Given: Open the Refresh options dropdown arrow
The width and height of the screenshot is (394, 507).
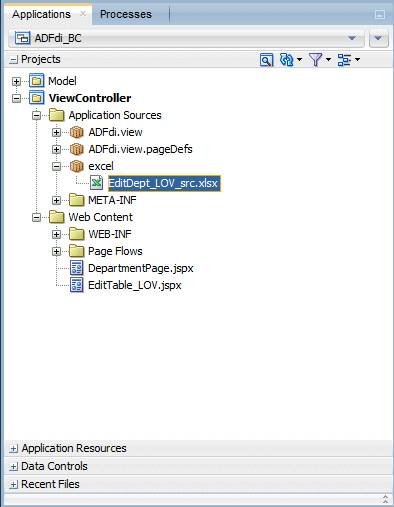Looking at the screenshot, I should point(299,60).
